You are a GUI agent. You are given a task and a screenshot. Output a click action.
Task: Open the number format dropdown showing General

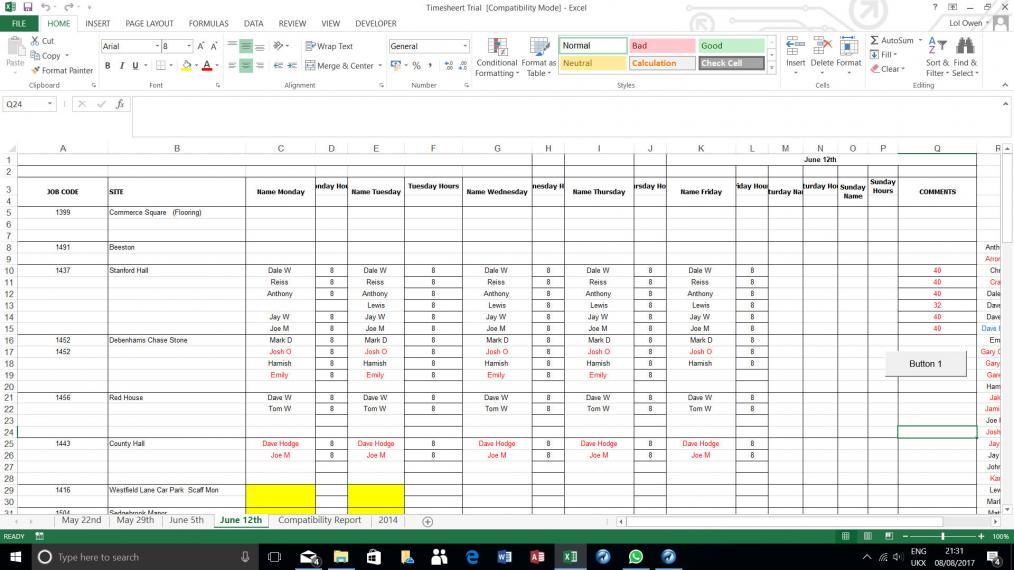point(465,46)
